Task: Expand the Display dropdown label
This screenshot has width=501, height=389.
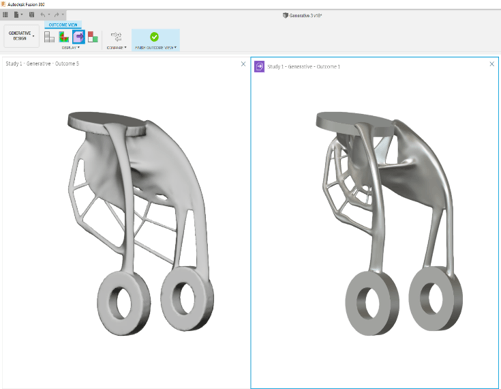Action: pos(71,48)
